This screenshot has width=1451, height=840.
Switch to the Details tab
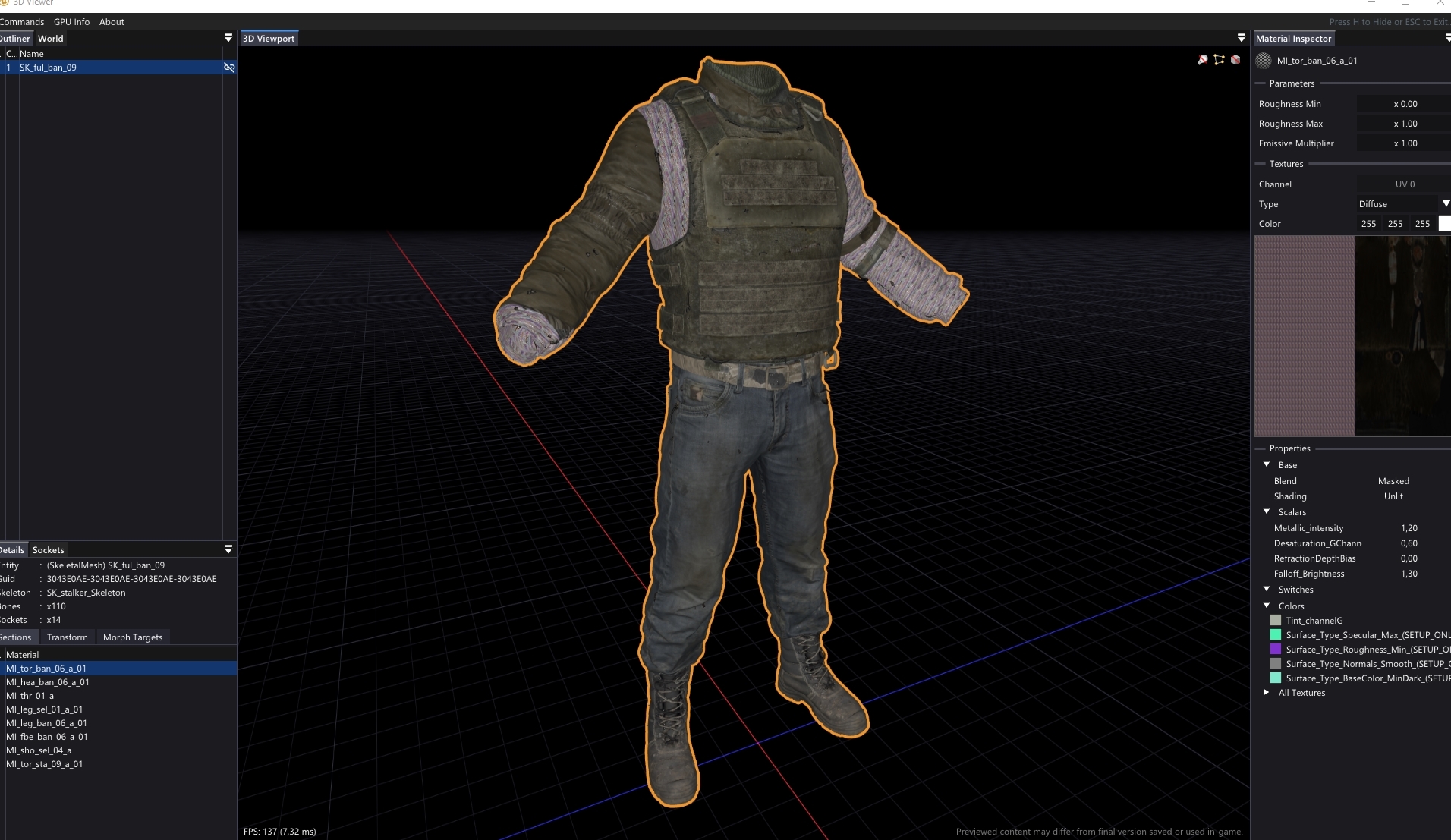pyautogui.click(x=13, y=550)
